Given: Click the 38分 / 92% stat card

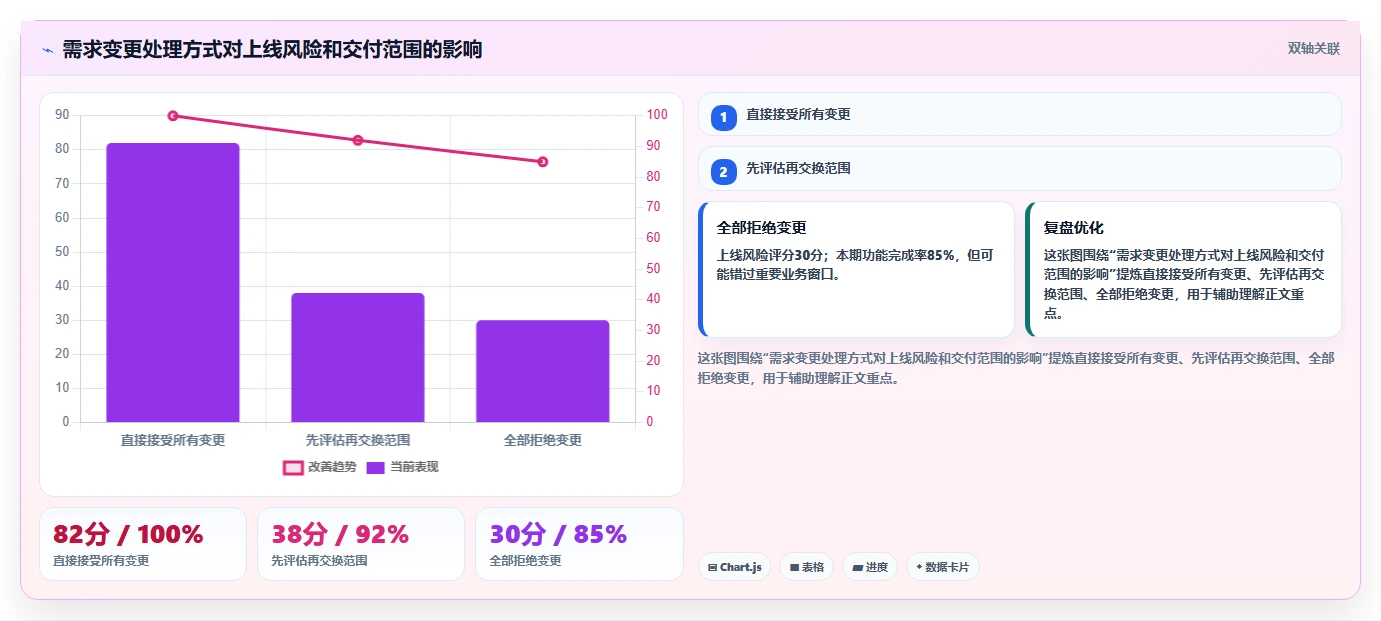Looking at the screenshot, I should coord(361,544).
